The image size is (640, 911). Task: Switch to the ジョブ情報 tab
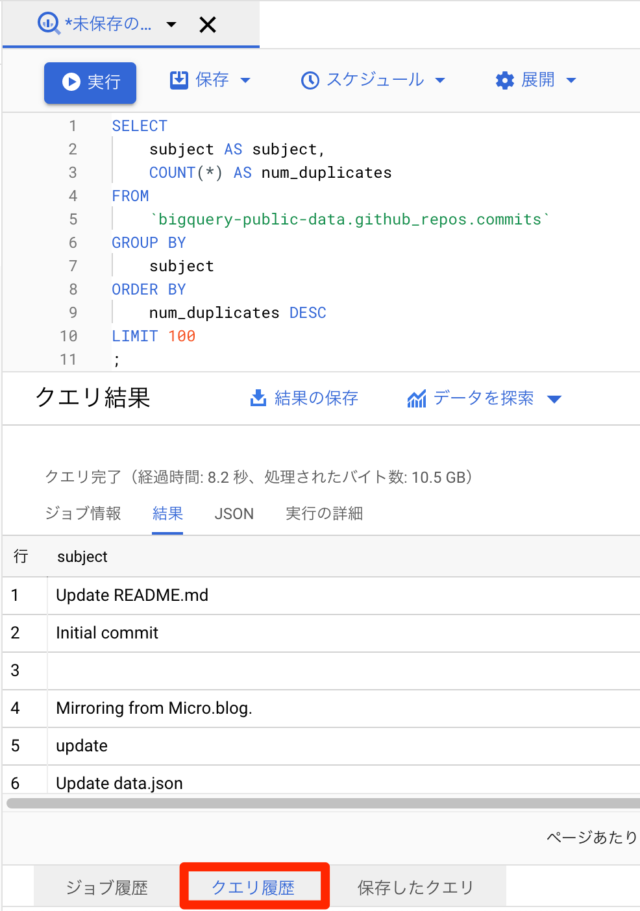(x=83, y=514)
